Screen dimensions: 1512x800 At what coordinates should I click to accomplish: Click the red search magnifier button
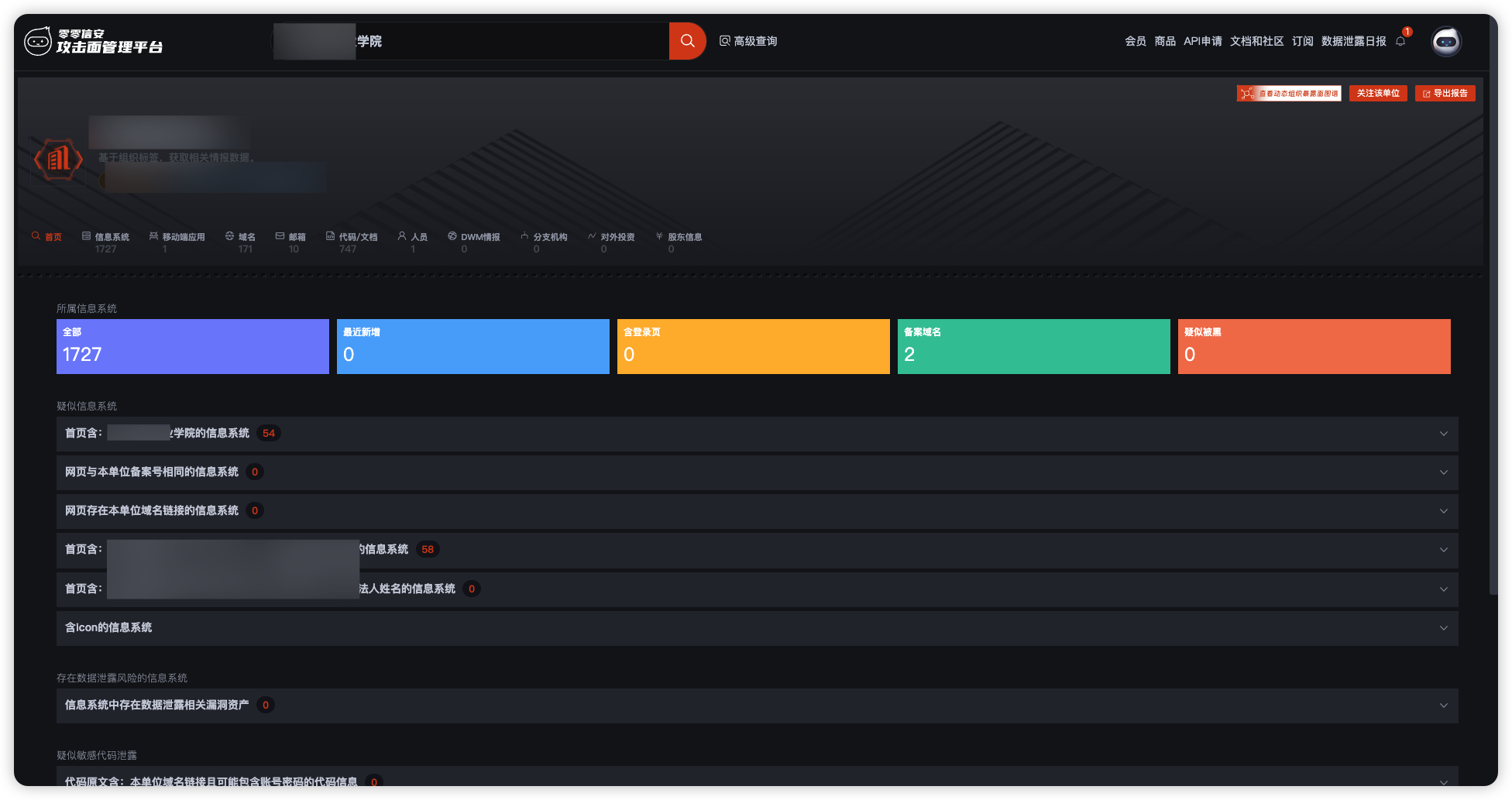click(x=687, y=41)
